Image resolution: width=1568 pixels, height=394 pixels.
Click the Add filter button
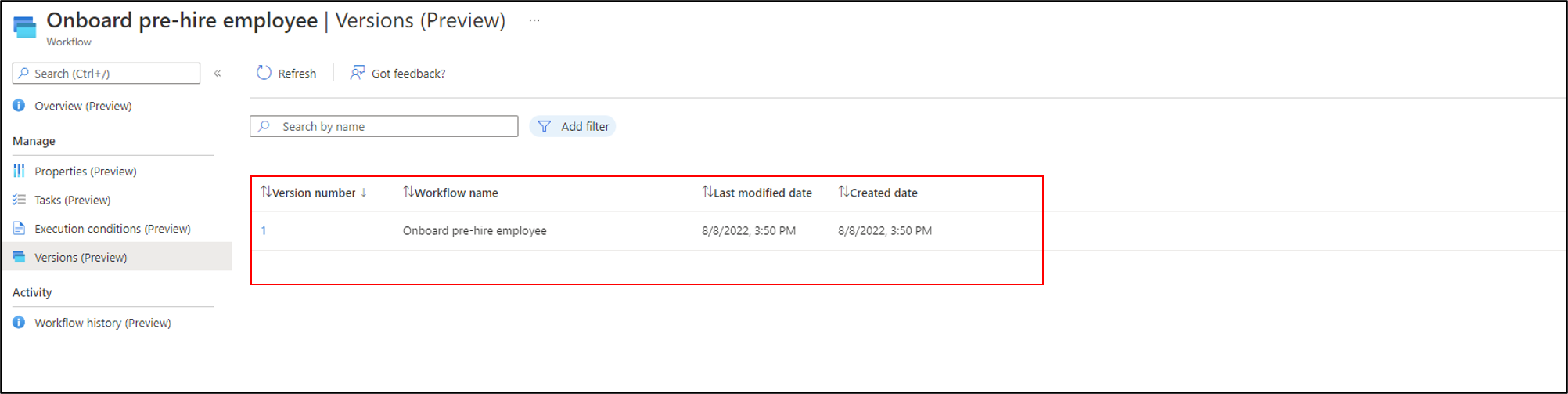pos(584,127)
